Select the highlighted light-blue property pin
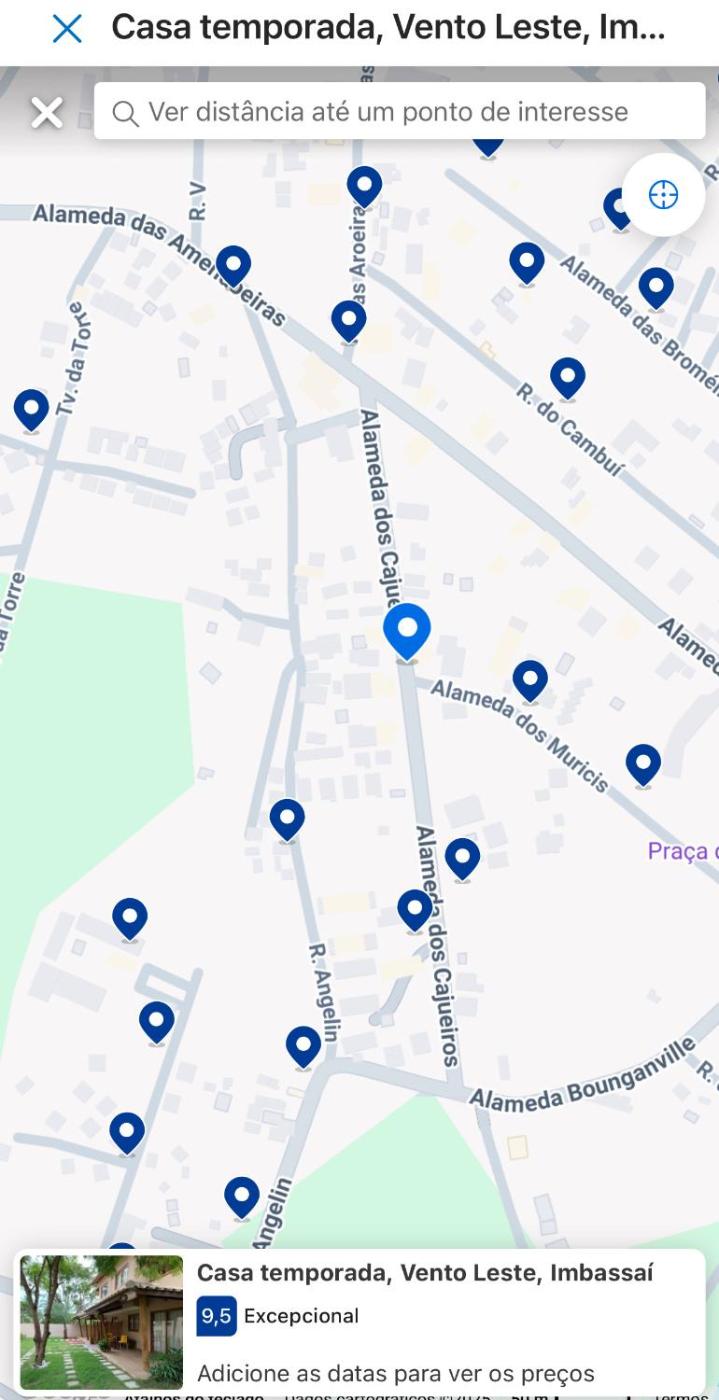The height and width of the screenshot is (1400, 719). (407, 632)
